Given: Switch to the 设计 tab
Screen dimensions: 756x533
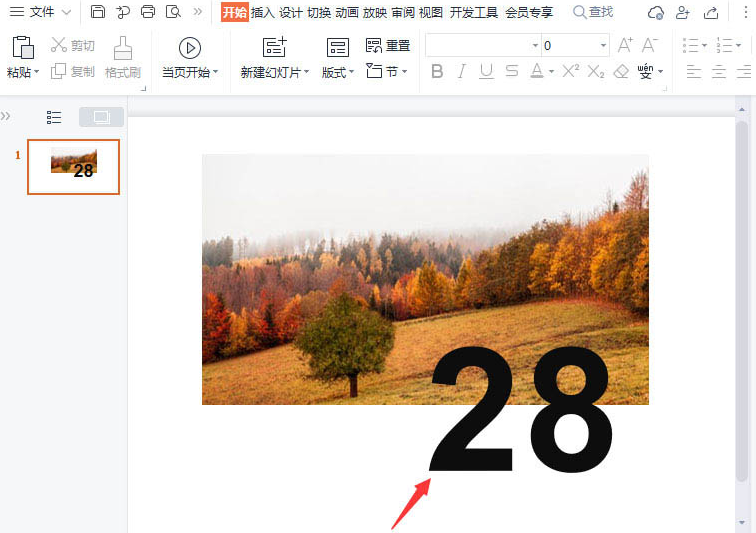Looking at the screenshot, I should click(291, 12).
